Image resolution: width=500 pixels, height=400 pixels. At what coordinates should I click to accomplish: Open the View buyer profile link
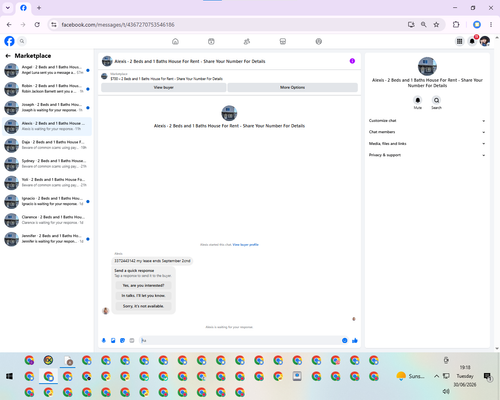pos(245,245)
